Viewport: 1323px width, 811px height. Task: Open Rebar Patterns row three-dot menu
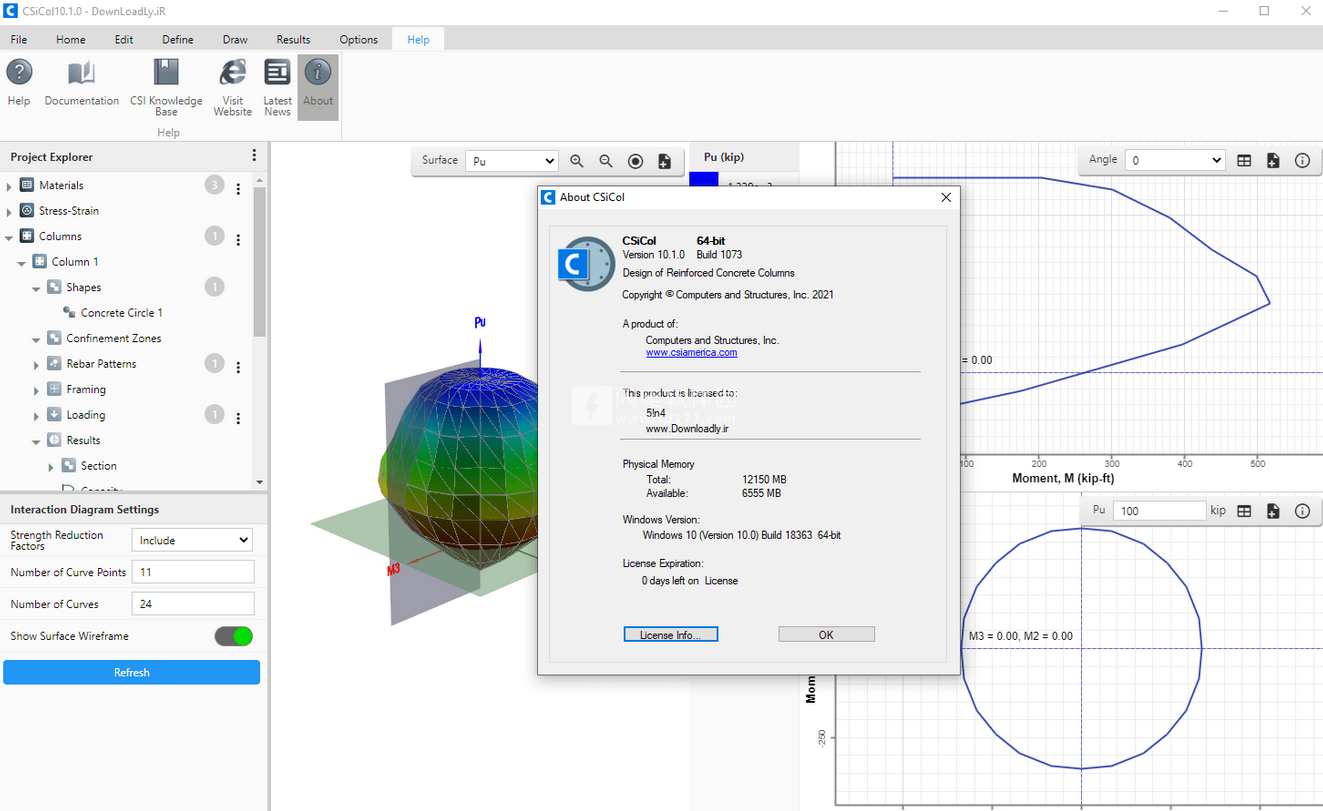[x=238, y=367]
